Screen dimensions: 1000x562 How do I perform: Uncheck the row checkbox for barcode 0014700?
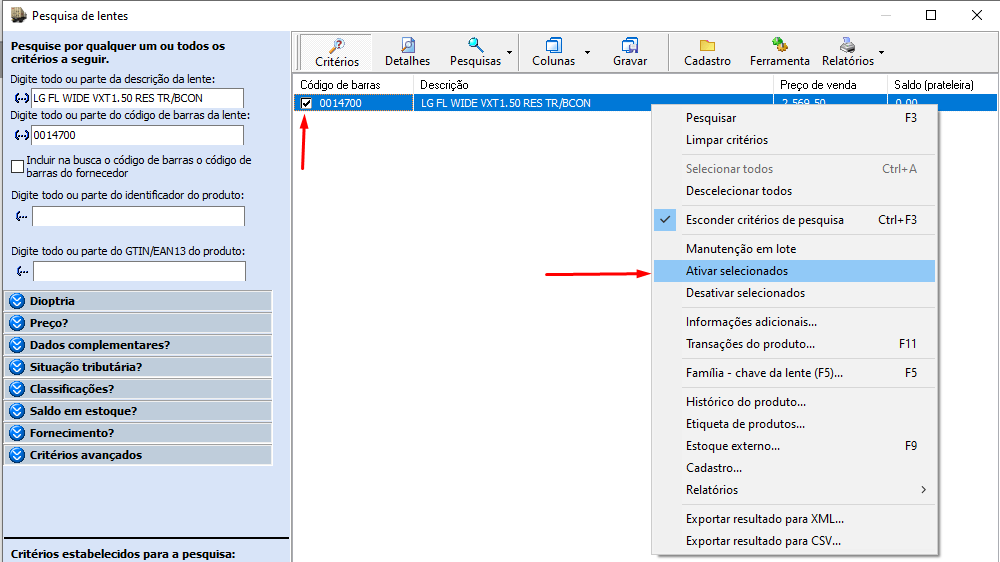click(307, 103)
